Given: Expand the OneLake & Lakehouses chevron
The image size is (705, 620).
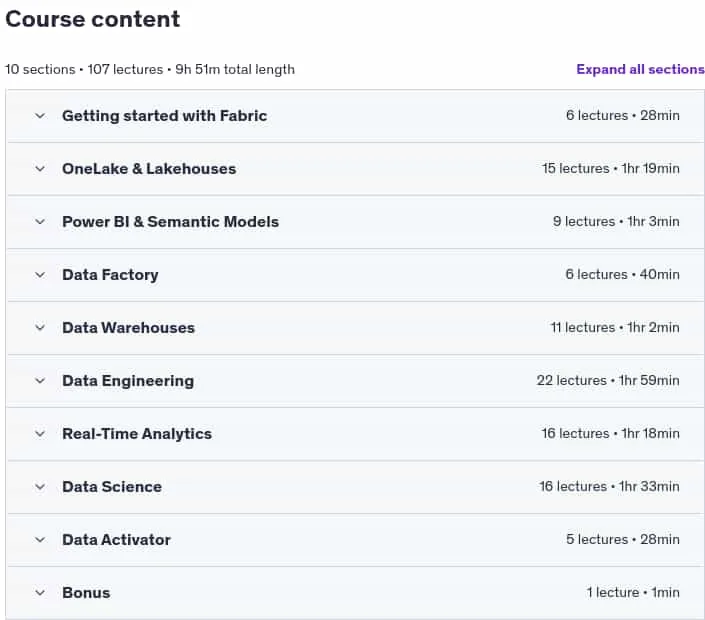Looking at the screenshot, I should point(40,169).
